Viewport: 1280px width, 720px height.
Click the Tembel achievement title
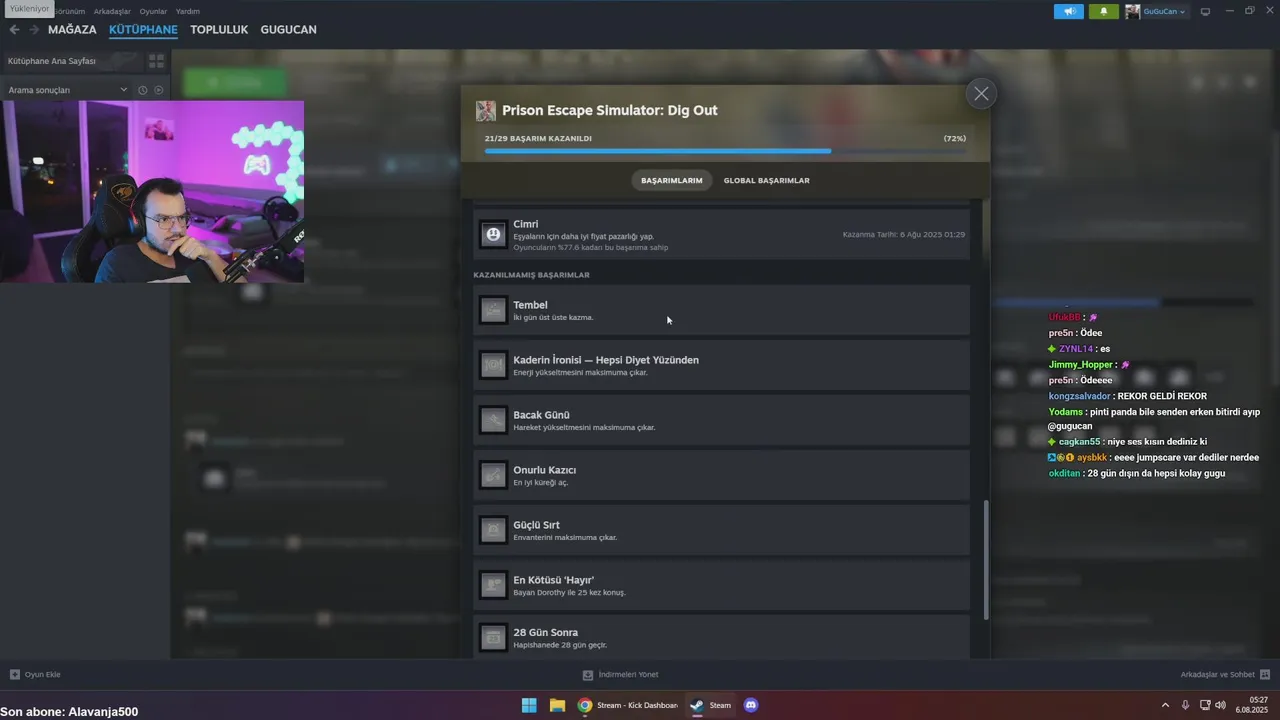530,305
